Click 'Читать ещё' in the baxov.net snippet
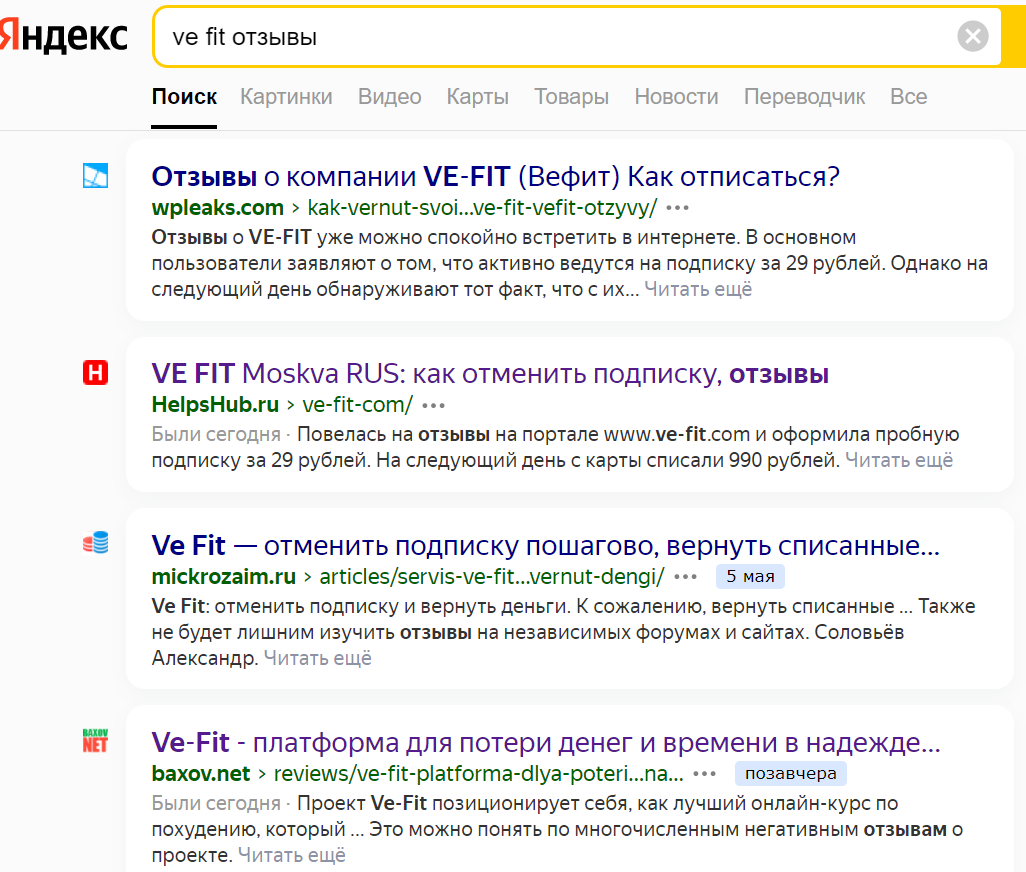The height and width of the screenshot is (872, 1026). tap(292, 855)
